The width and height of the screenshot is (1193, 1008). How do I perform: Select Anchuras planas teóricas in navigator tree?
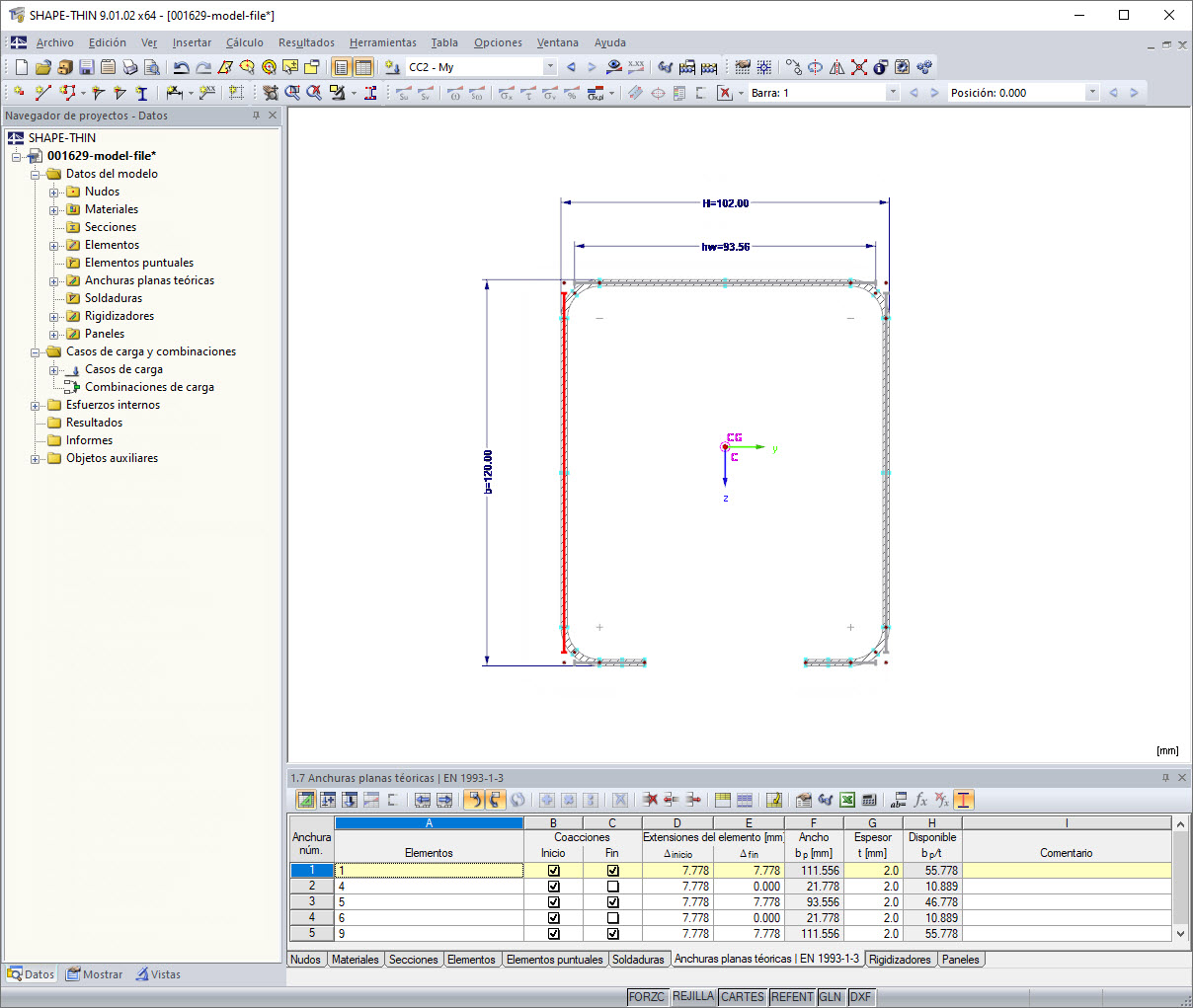149,280
